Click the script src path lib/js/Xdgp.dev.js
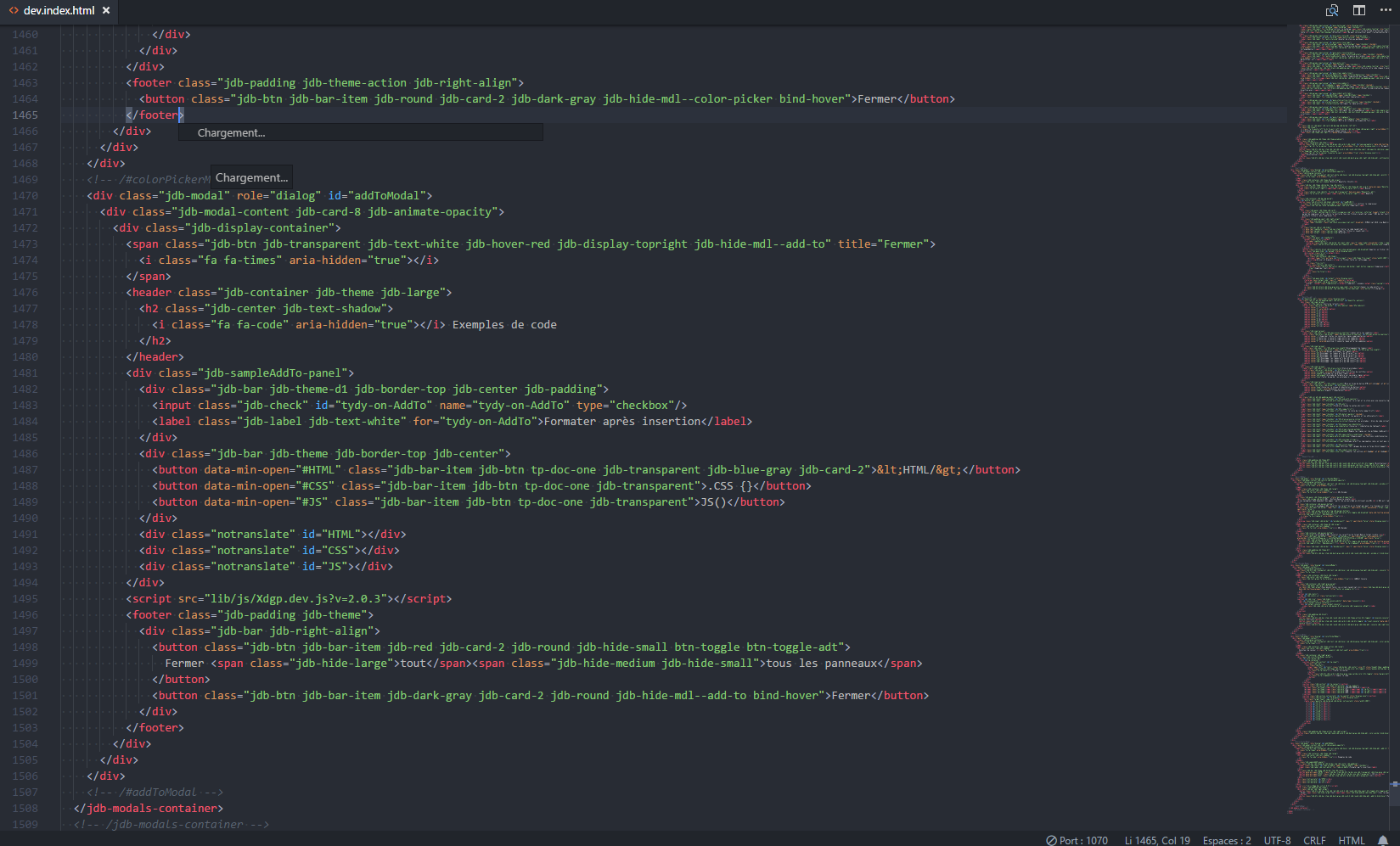The height and width of the screenshot is (846, 1400). pos(273,598)
